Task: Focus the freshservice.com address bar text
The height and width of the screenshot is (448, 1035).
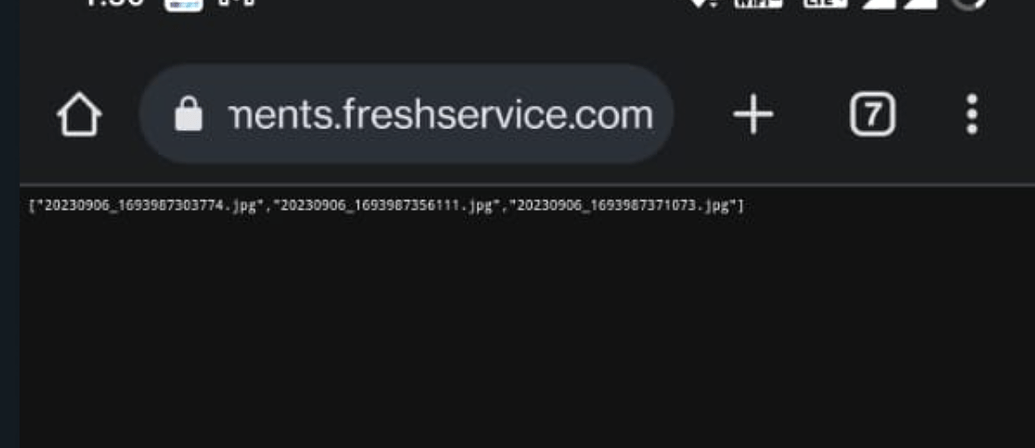Action: [x=441, y=115]
